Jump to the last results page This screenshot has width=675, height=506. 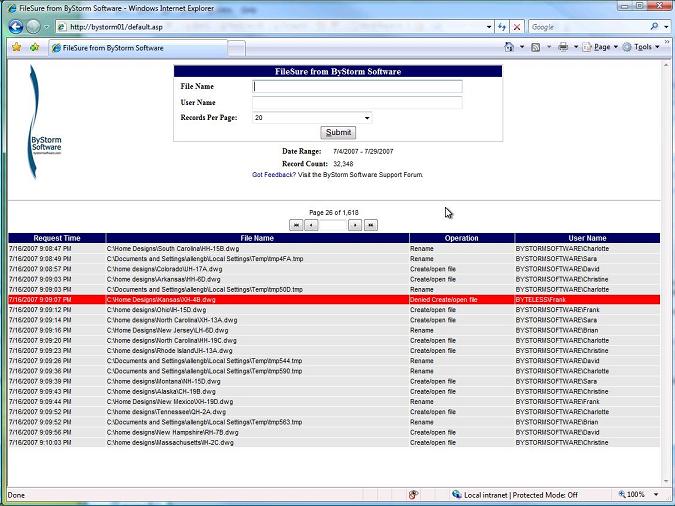click(x=371, y=225)
